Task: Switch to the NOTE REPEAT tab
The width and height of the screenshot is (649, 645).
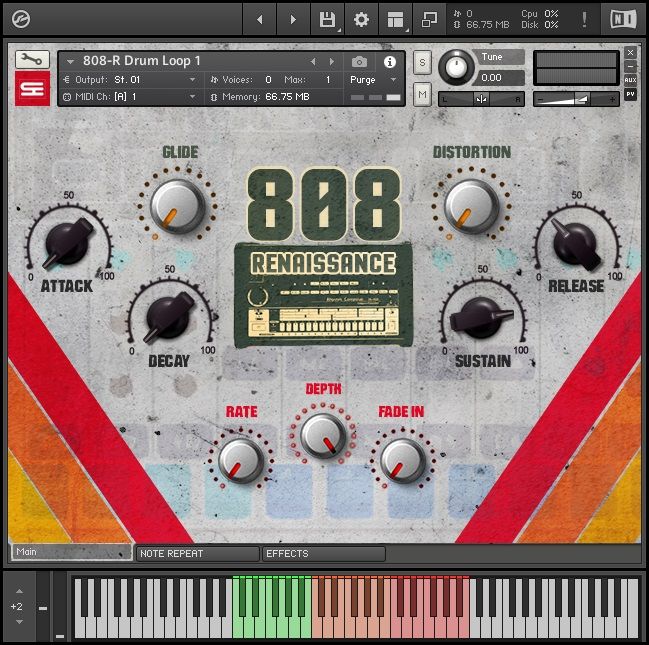Action: tap(197, 553)
